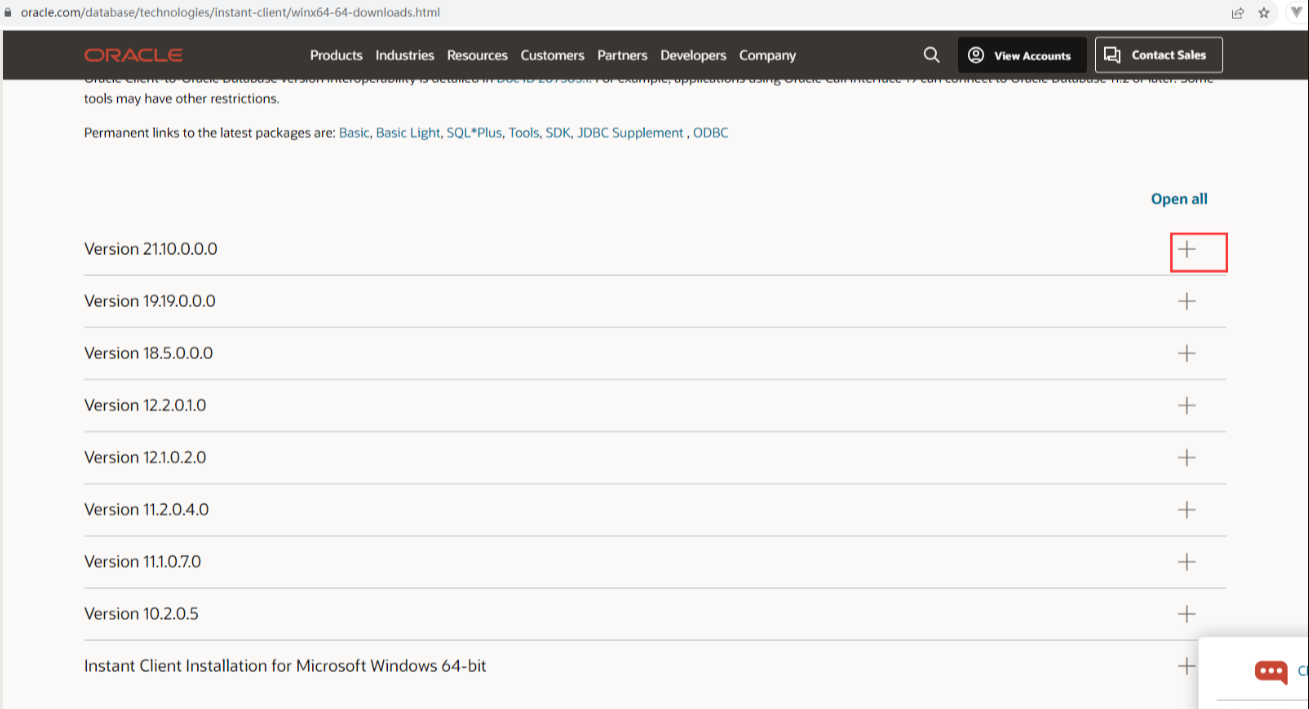Expand the Version 12.2.0.1.0 section

pos(1187,405)
